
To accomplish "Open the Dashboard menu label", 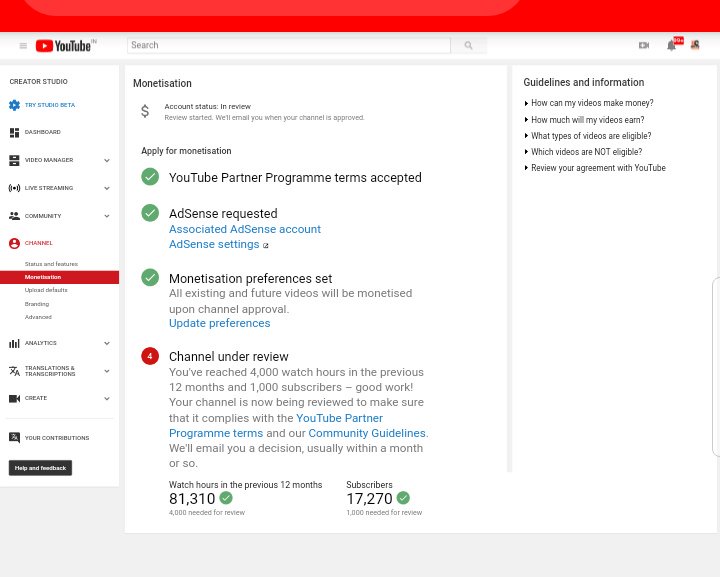I will click(x=43, y=132).
